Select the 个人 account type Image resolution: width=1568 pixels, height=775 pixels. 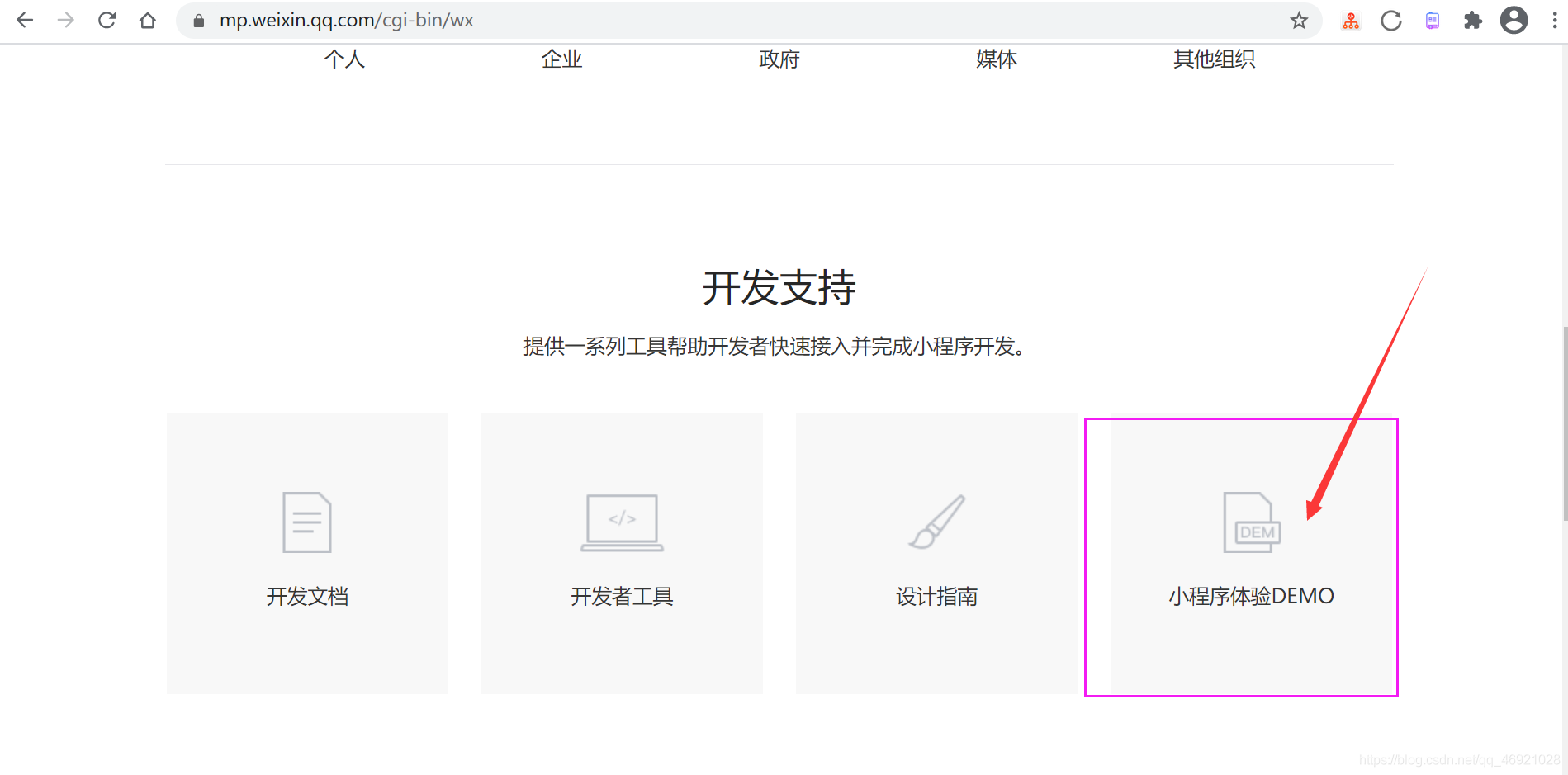(344, 59)
